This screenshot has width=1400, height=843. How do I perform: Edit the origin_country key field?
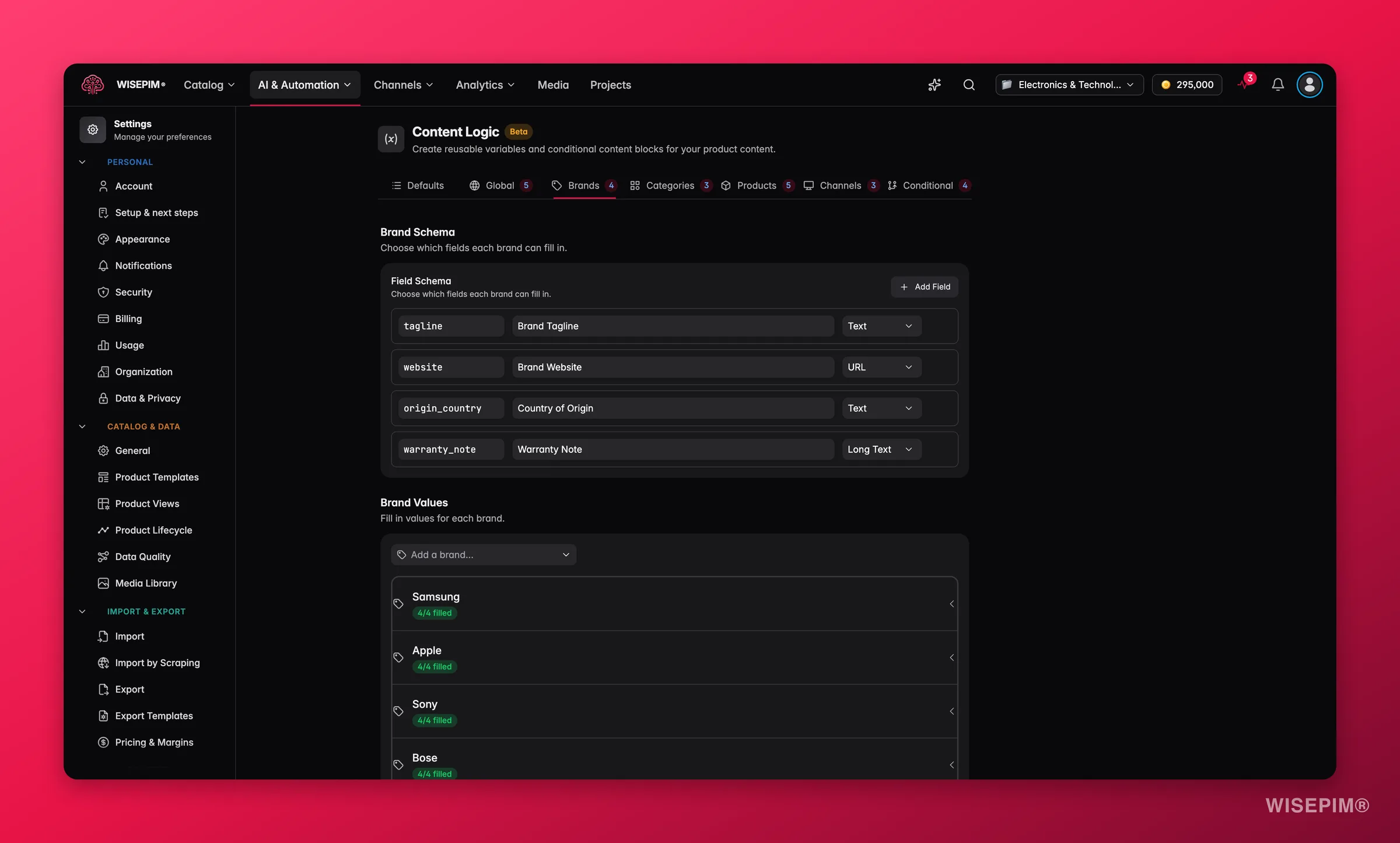(x=451, y=408)
